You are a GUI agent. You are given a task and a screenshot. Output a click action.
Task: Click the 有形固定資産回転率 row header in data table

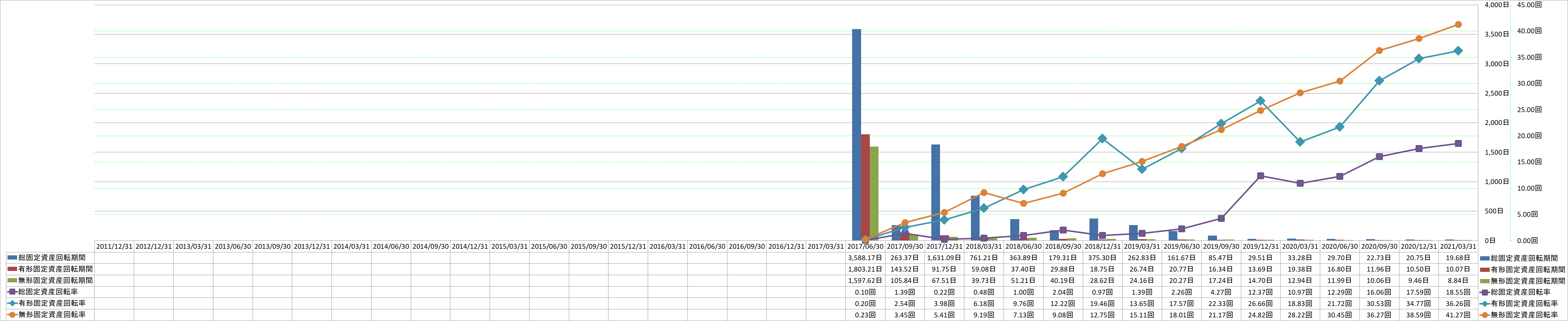click(50, 303)
